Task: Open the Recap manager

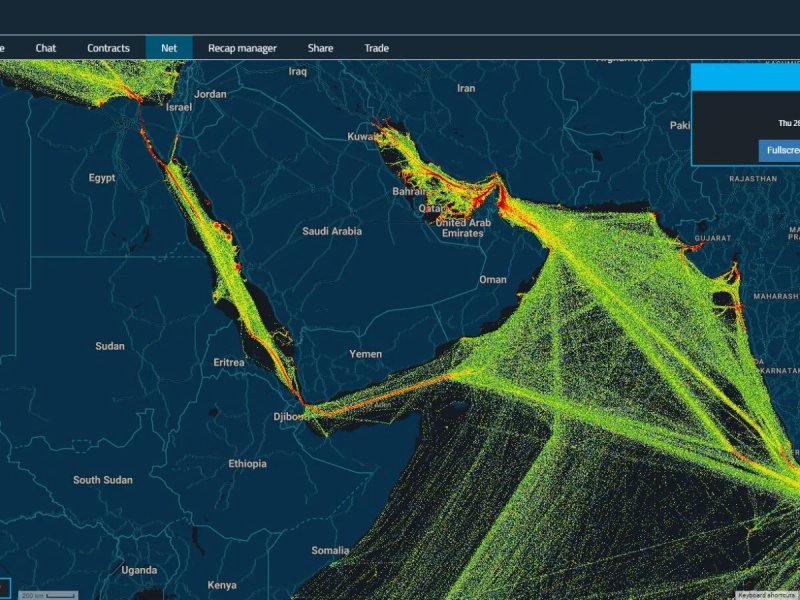Action: (x=243, y=47)
